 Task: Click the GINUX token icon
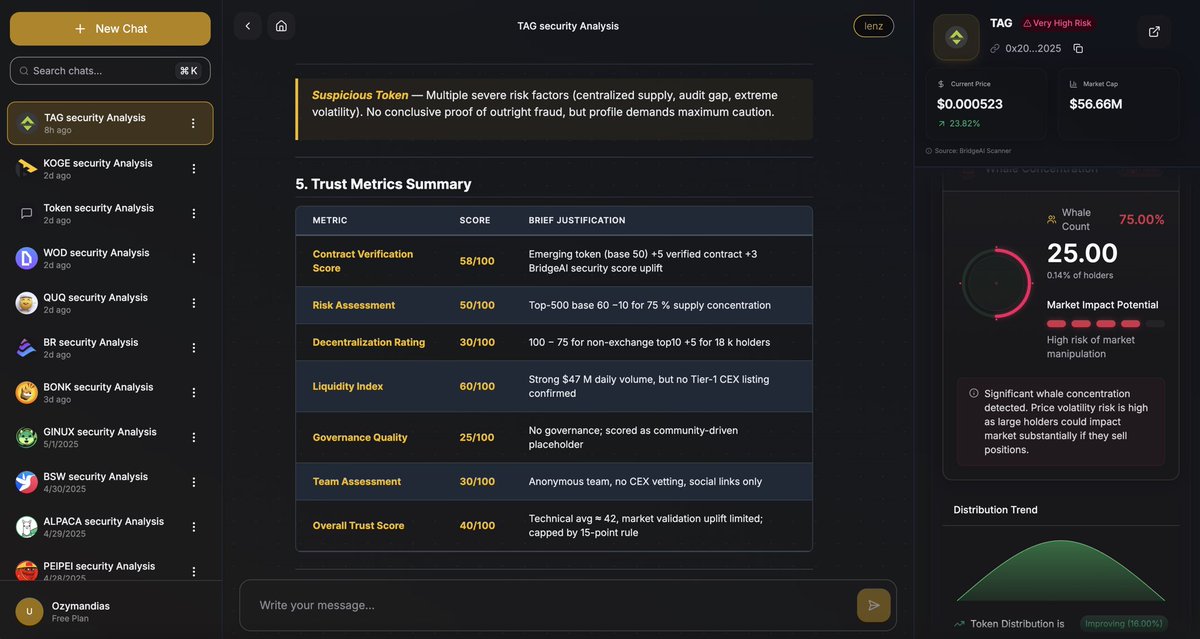point(27,437)
